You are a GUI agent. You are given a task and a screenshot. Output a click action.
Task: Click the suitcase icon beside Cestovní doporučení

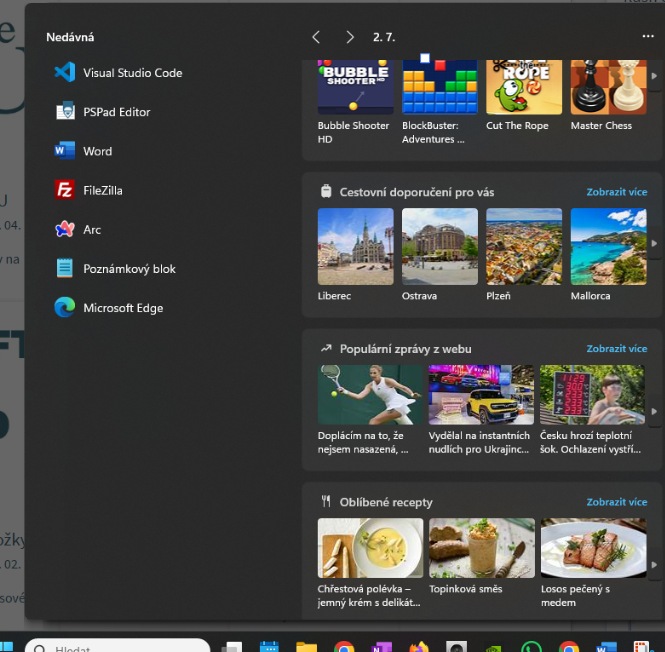coord(326,191)
